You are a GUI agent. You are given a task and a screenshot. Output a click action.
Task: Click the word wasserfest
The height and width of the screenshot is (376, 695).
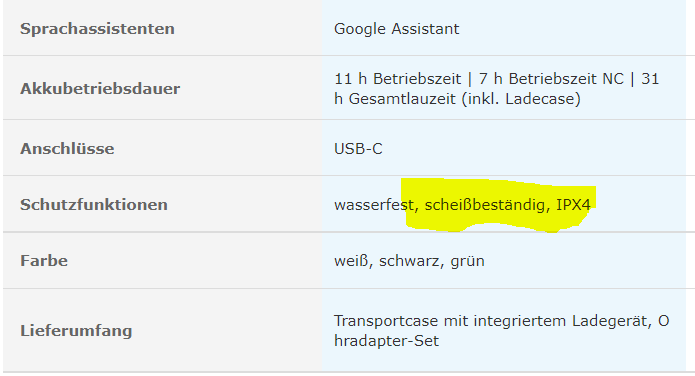point(374,205)
